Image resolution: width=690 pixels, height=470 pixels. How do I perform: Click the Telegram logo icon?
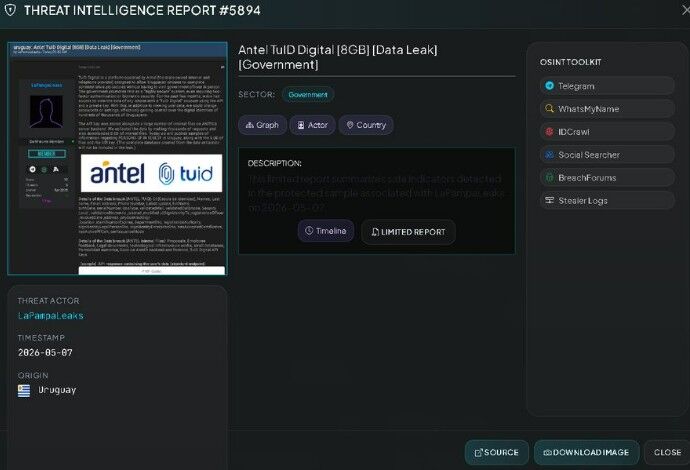point(549,85)
